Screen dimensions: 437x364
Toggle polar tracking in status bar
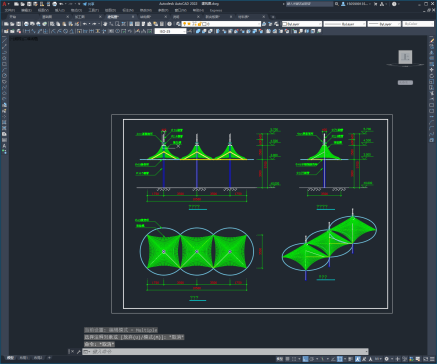coord(312,359)
